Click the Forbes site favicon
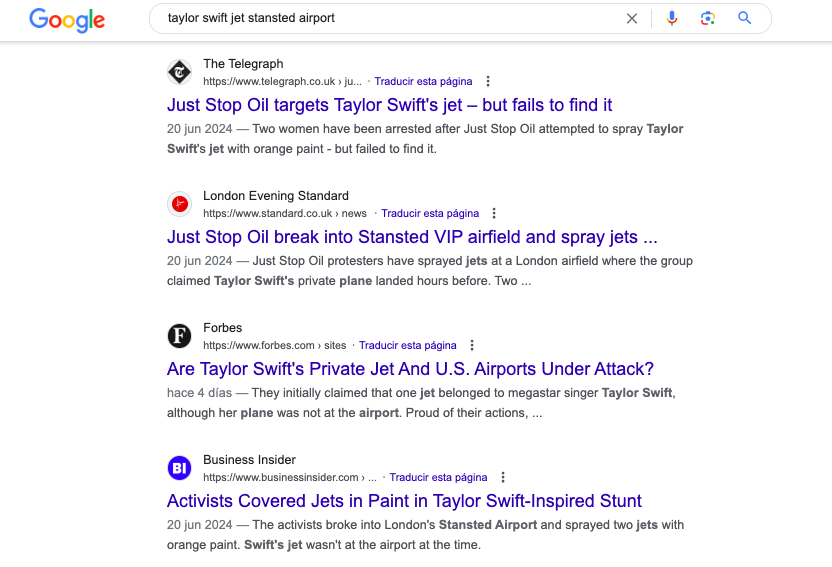Screen dimensions: 832x567 coord(179,336)
